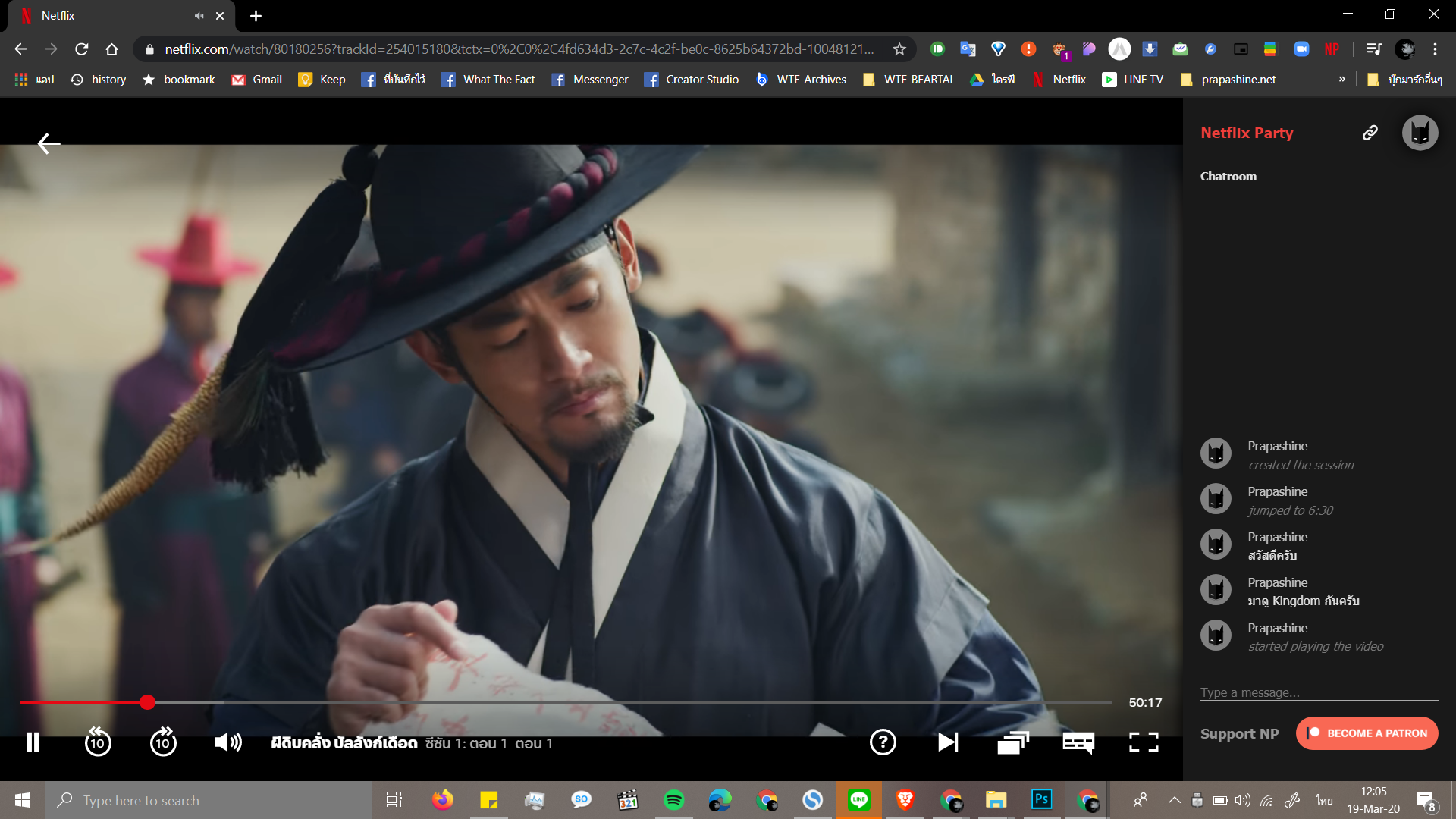Show hidden system tray icons

[x=1174, y=800]
